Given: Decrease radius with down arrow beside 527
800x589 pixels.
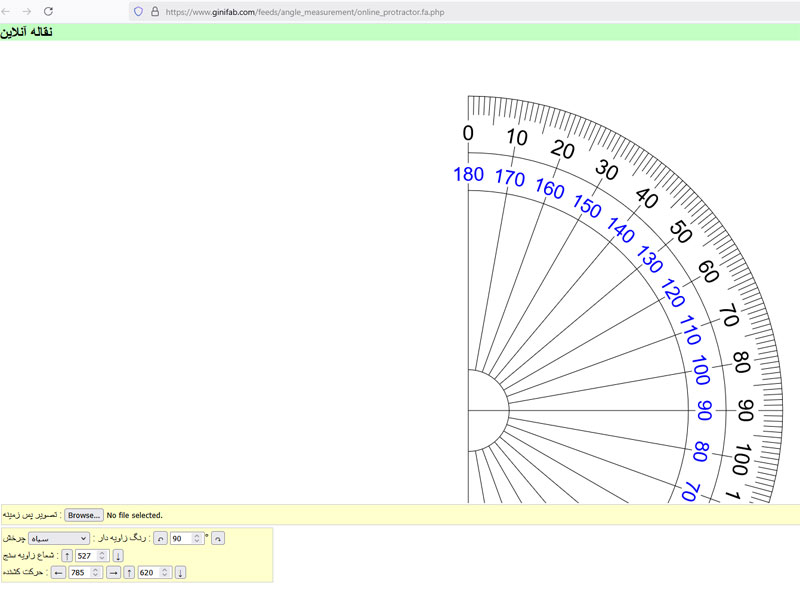Looking at the screenshot, I should coord(118,555).
